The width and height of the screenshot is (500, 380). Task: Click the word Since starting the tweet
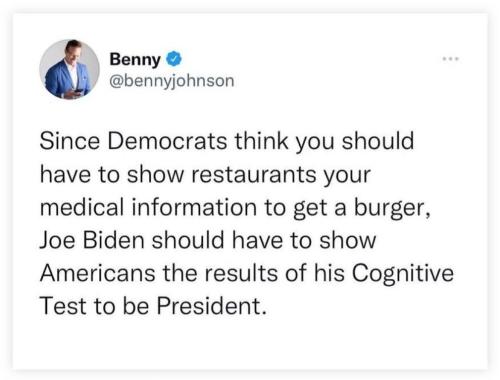pyautogui.click(x=70, y=141)
